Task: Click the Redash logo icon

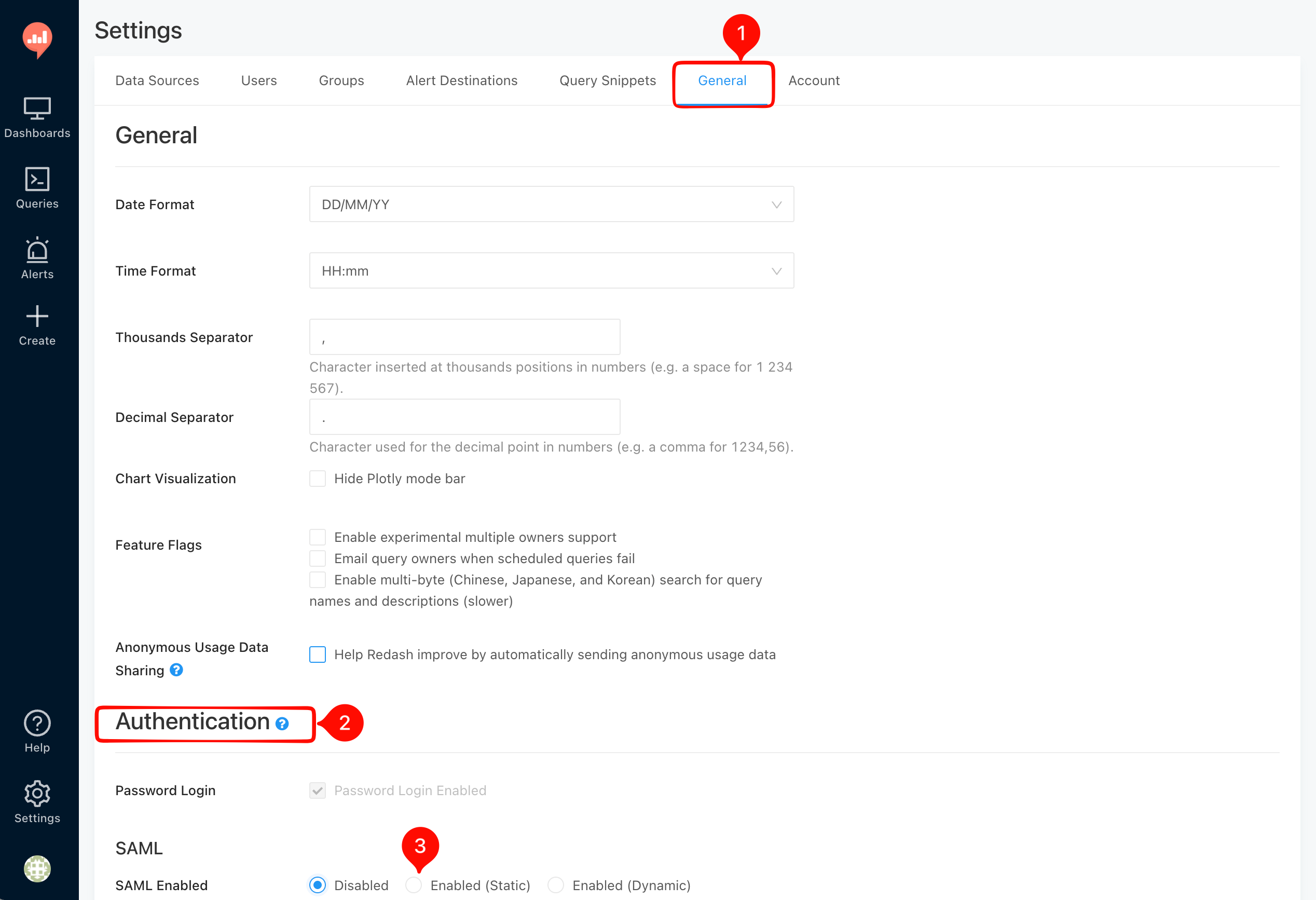Action: click(x=37, y=40)
